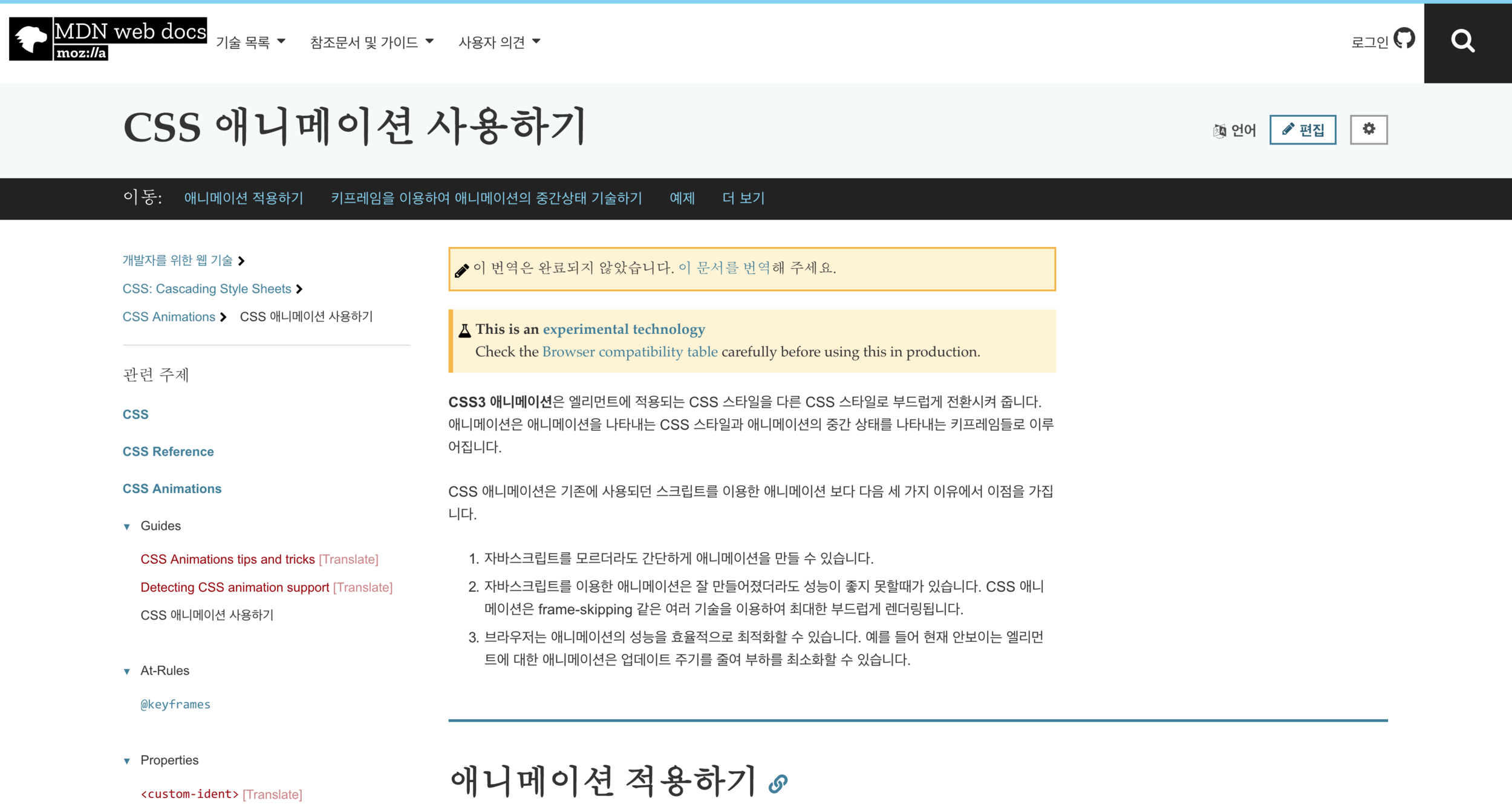Click CSS Animations breadcrumb link

tap(169, 317)
